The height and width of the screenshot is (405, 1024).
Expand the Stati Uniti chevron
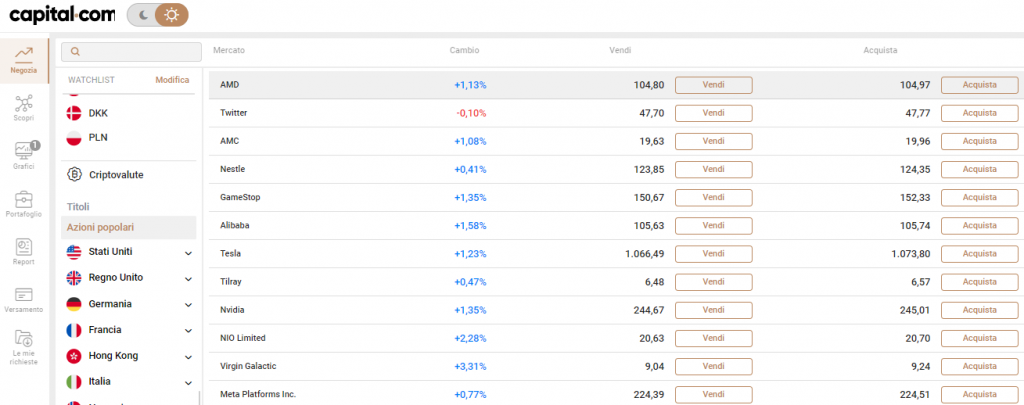[x=188, y=253]
